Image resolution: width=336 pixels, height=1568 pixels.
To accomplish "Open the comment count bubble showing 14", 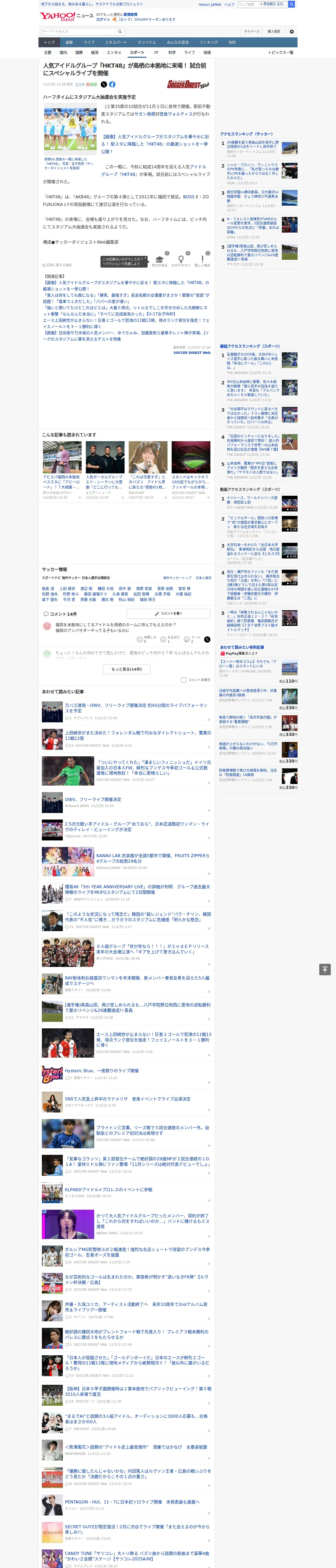I will click(80, 85).
